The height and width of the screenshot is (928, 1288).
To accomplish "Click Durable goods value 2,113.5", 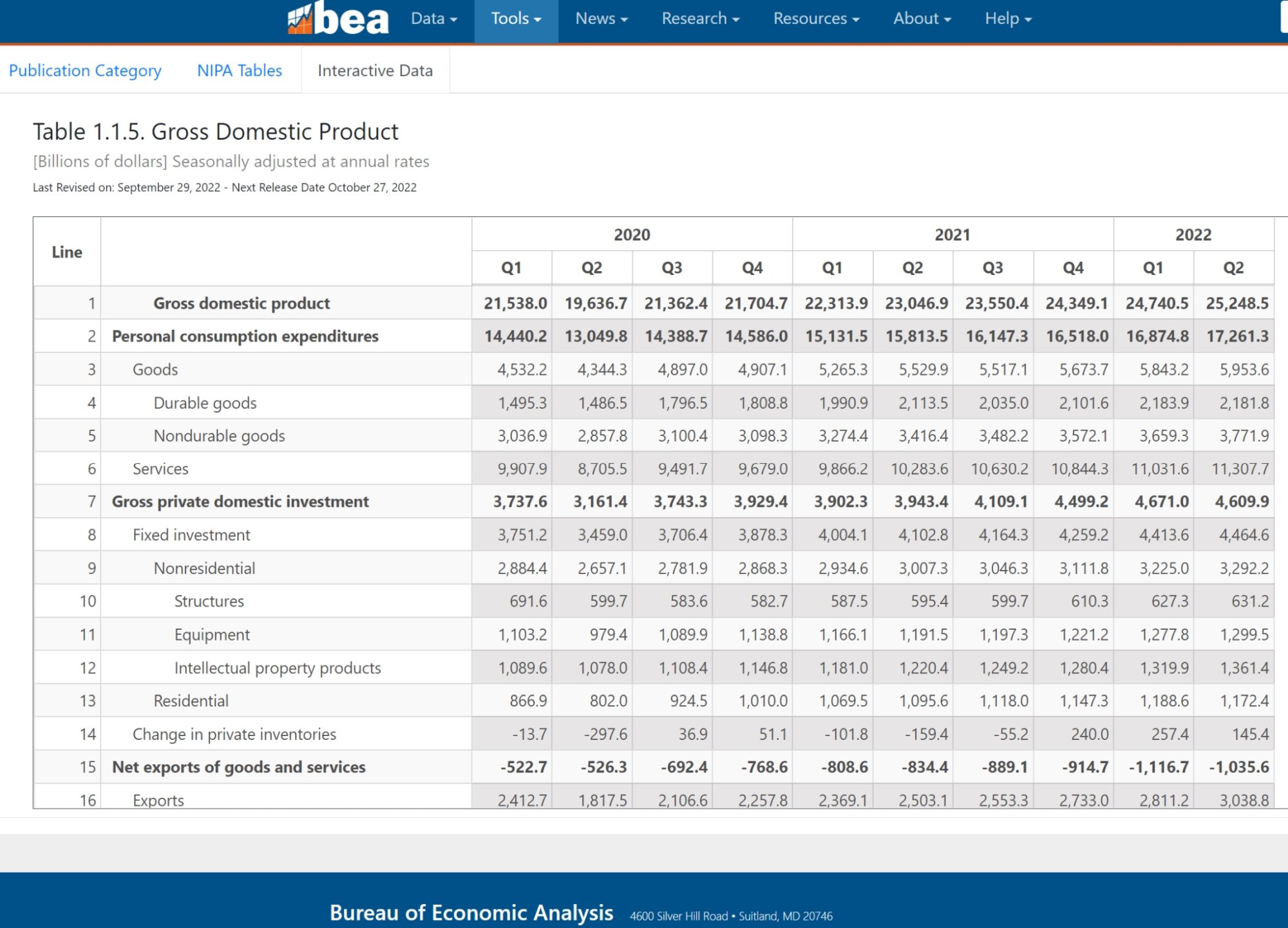I will (x=923, y=403).
